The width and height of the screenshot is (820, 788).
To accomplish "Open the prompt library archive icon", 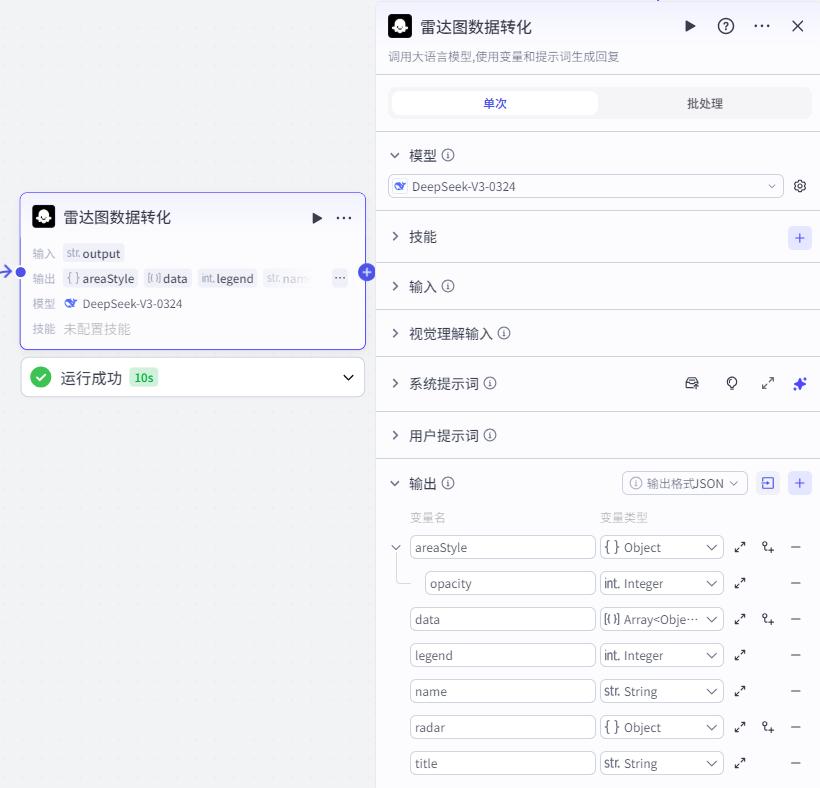I will pyautogui.click(x=691, y=383).
